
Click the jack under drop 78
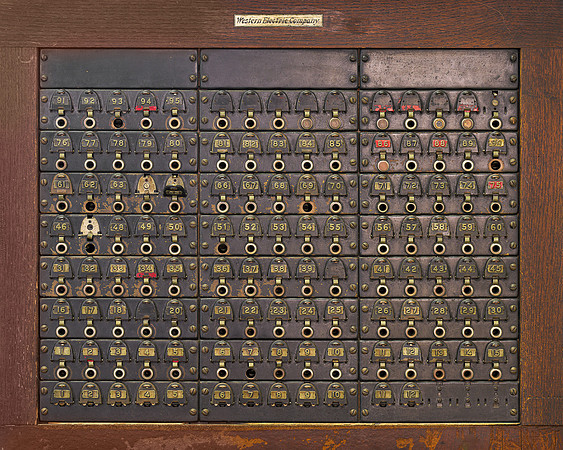click(118, 165)
